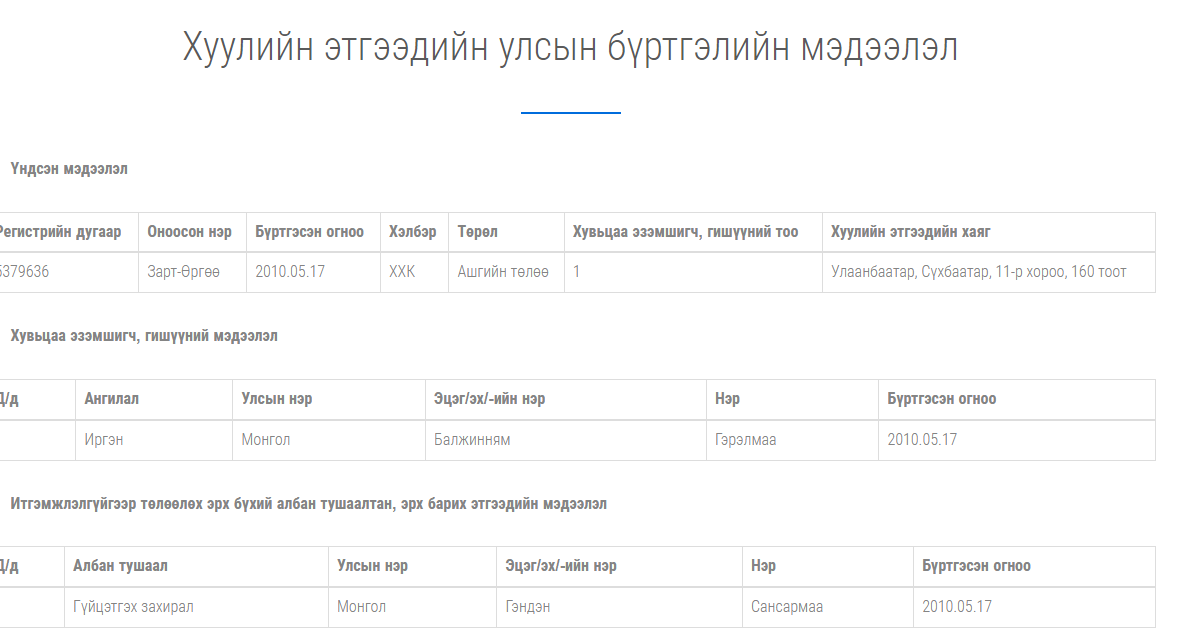Click the shareholder name Гэрэлмаа
This screenshot has height=639, width=1185.
745,439
